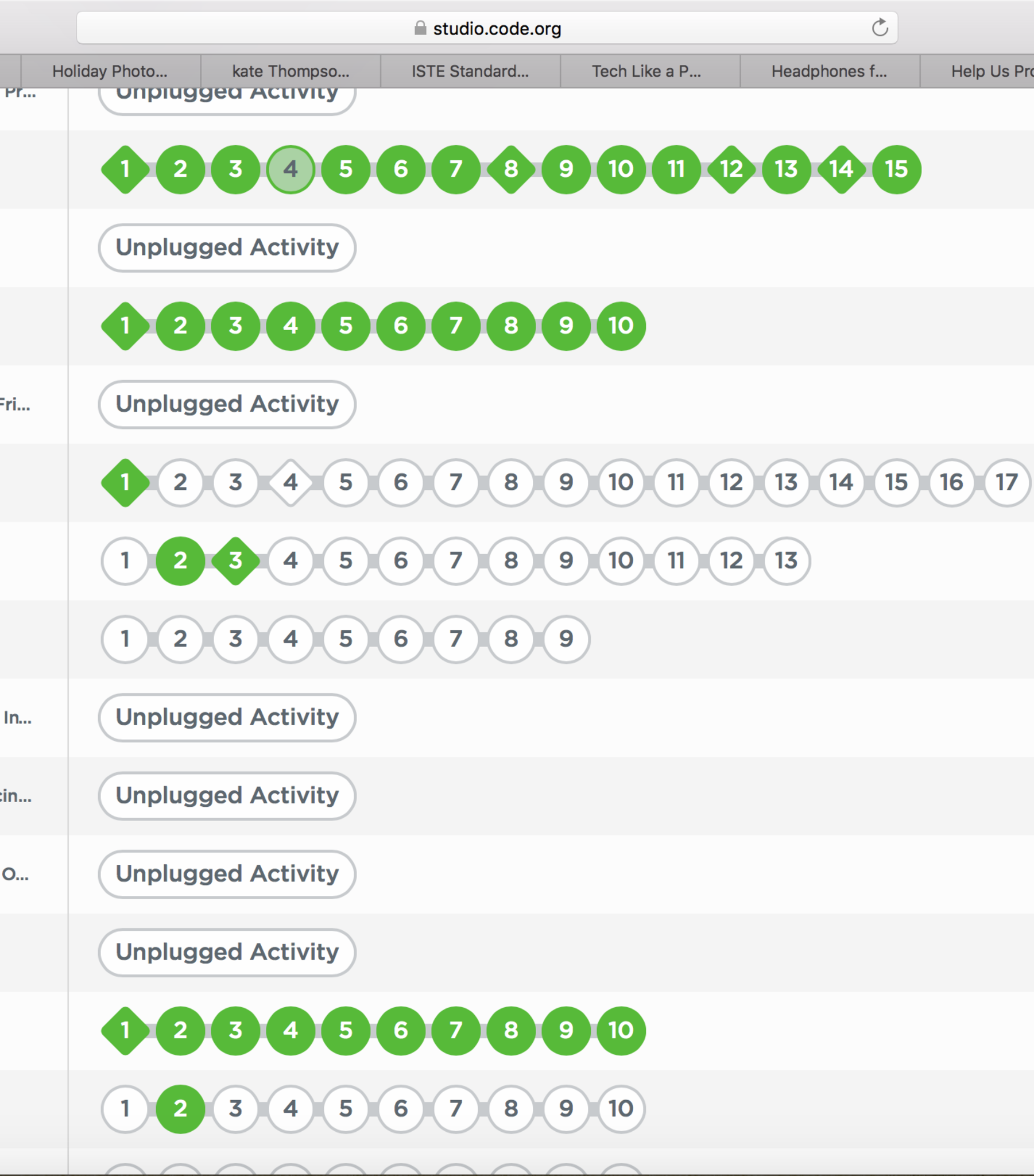
Task: Open the kate Thompso... tab
Action: (290, 71)
